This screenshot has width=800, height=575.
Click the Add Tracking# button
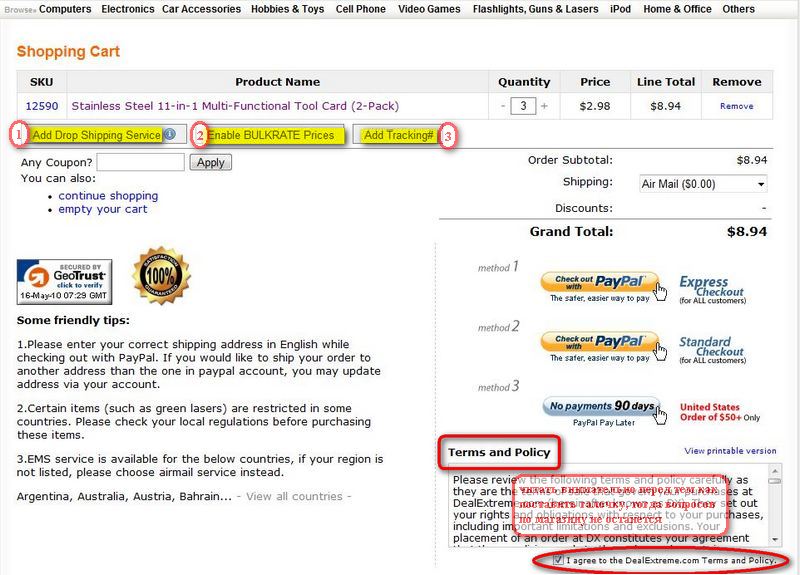[398, 135]
